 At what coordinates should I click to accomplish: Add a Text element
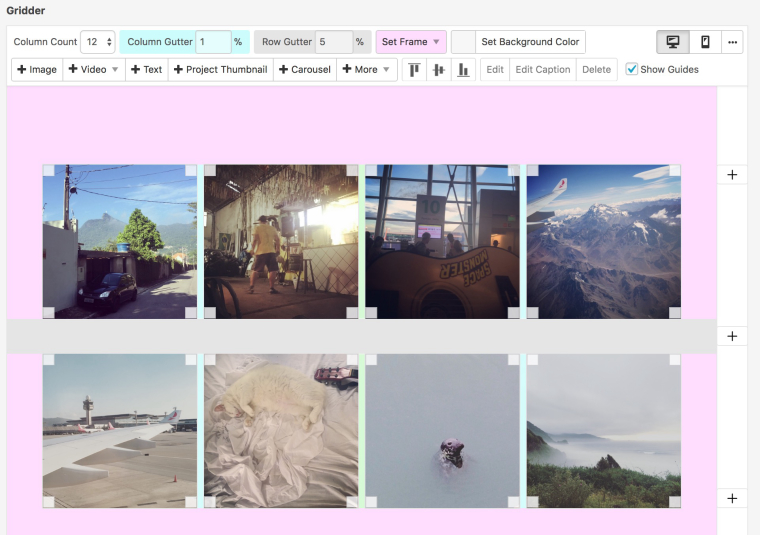click(x=146, y=70)
